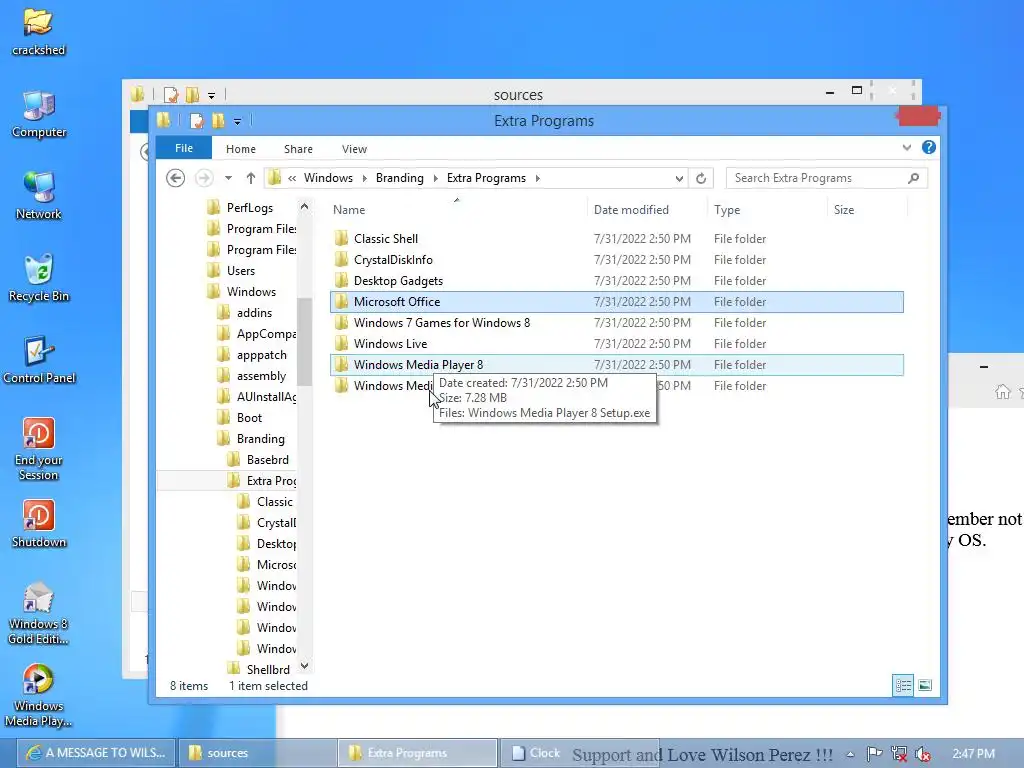The image size is (1024, 768).
Task: Open sources window toolbar dropdown arrow
Action: pos(211,95)
